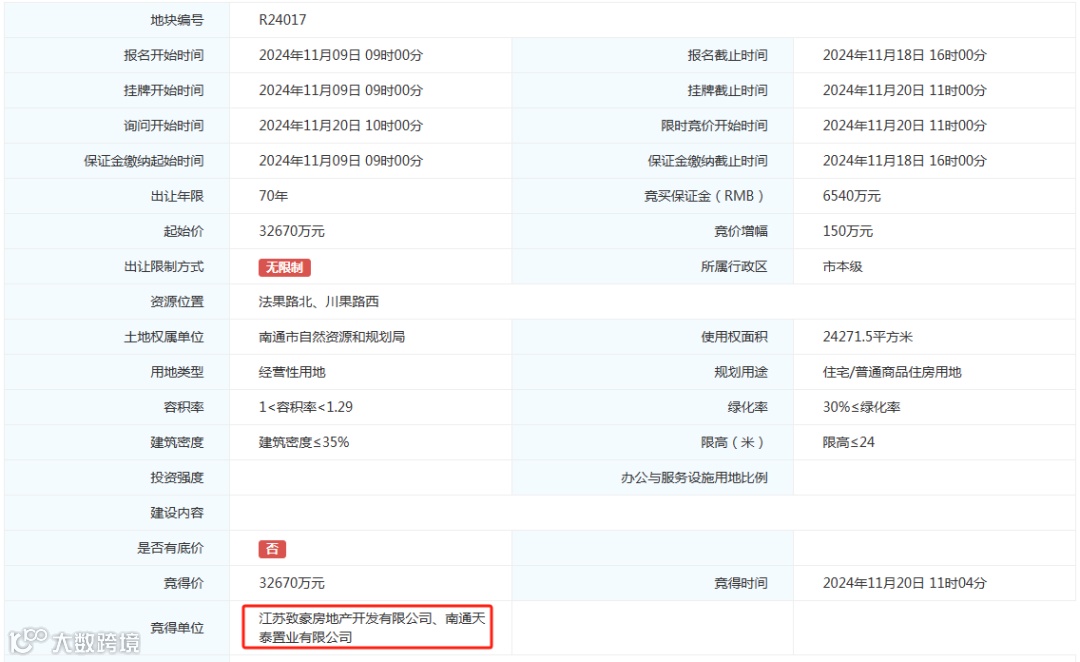Click the 所属行政区 label
The height and width of the screenshot is (662, 1080).
(734, 267)
